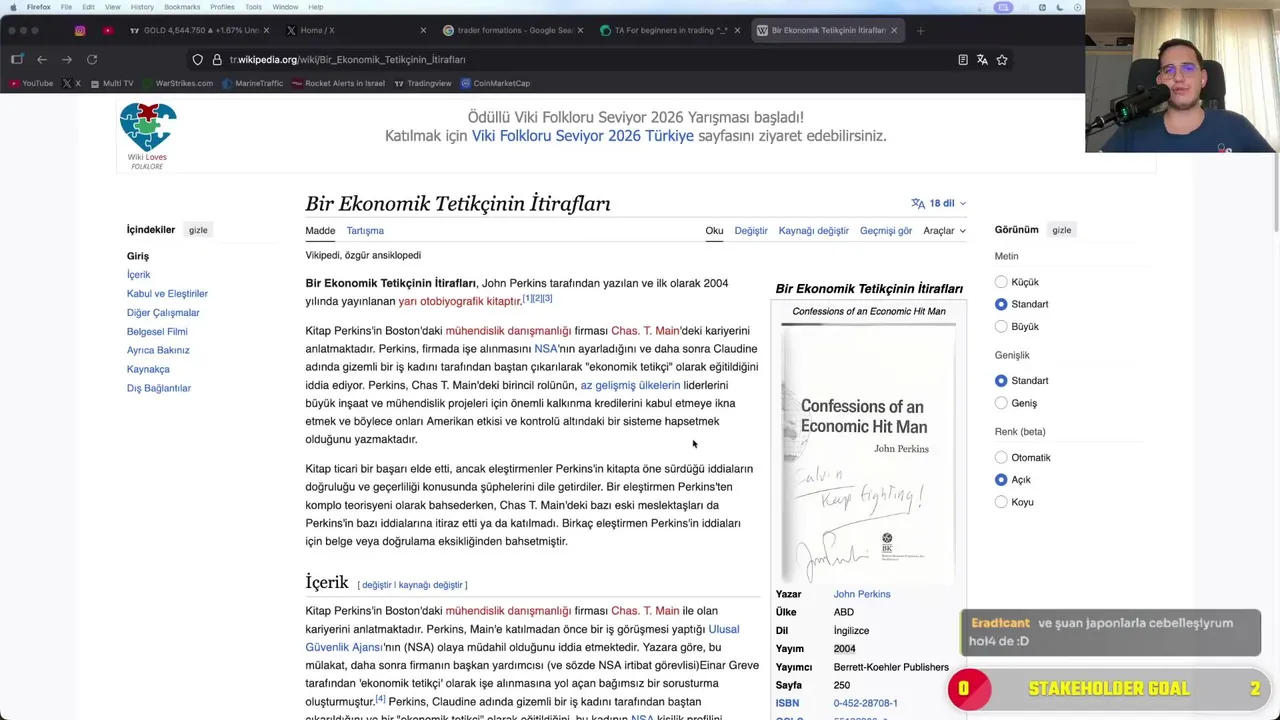The height and width of the screenshot is (720, 1280).
Task: Open pinned YouTube tab
Action: [108, 30]
